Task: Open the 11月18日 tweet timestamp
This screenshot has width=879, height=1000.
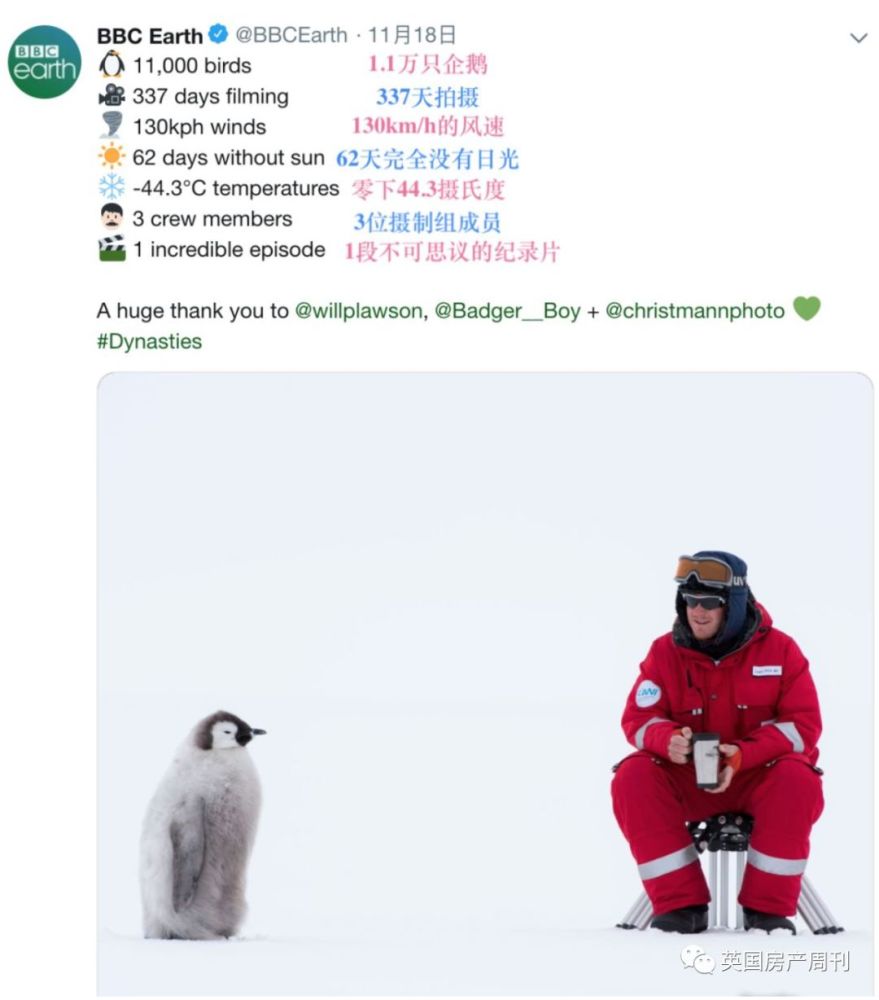Action: pos(412,34)
